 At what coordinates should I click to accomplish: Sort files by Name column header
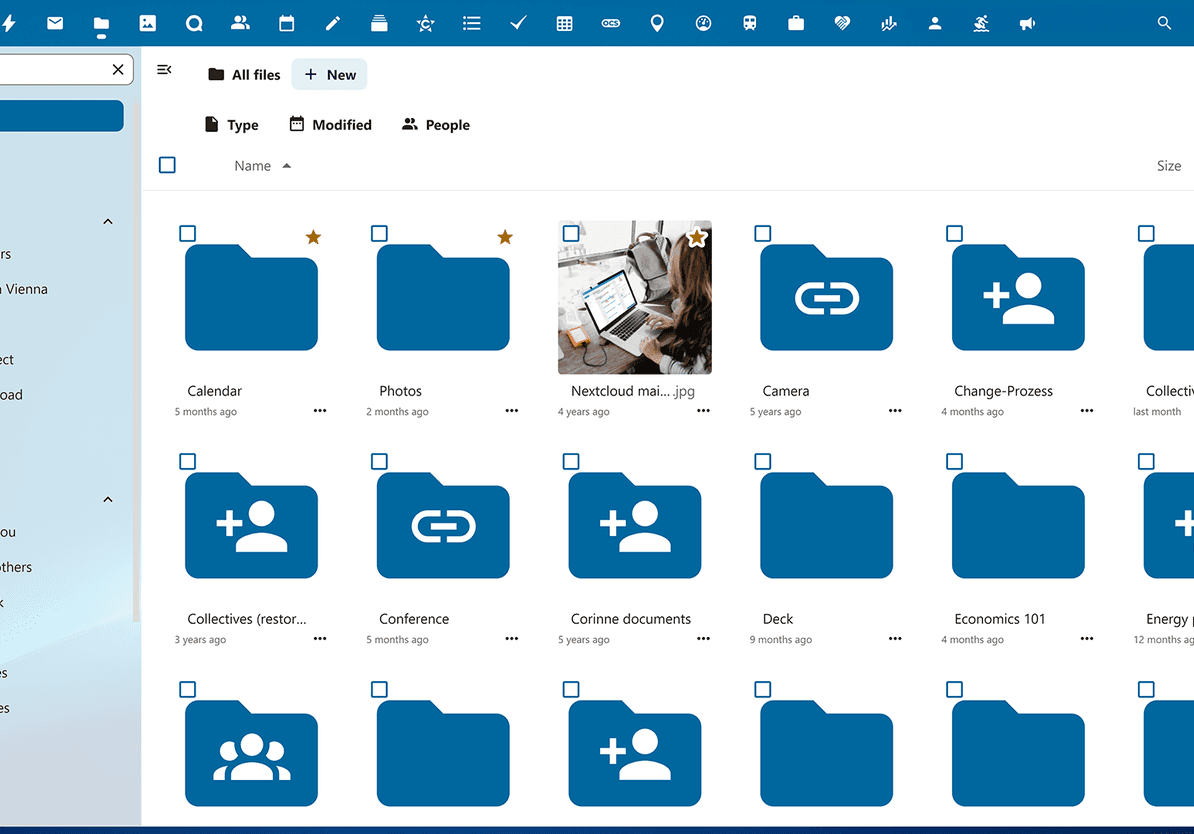(262, 166)
